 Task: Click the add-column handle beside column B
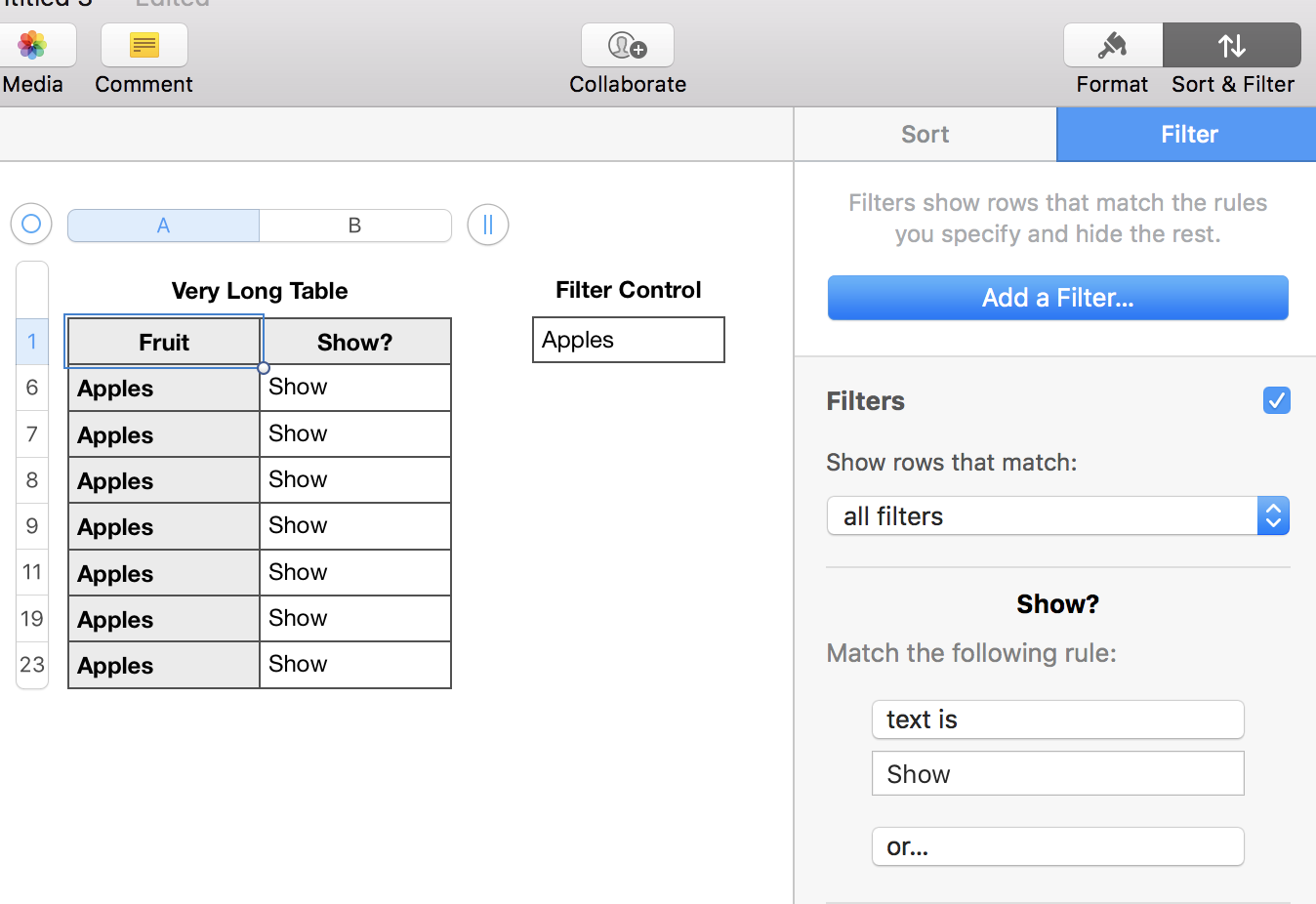pyautogui.click(x=488, y=225)
